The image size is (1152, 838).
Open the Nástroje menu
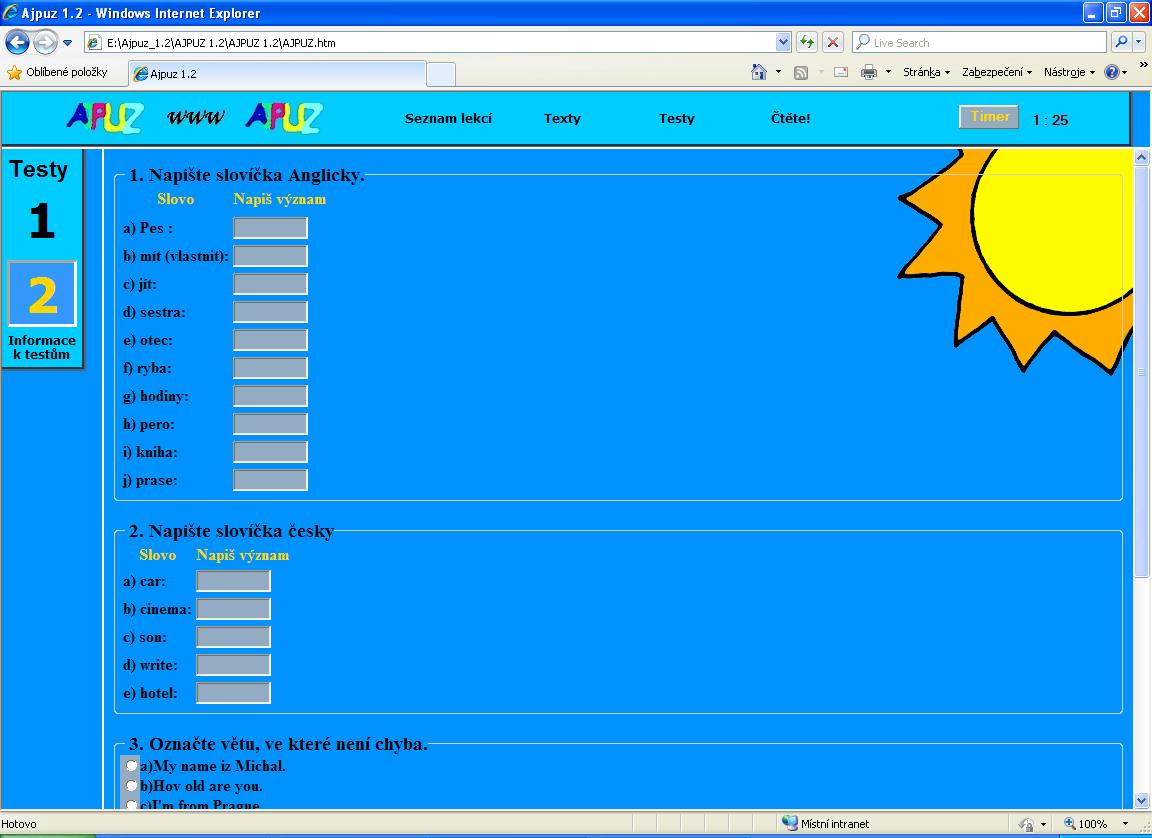pos(1069,72)
